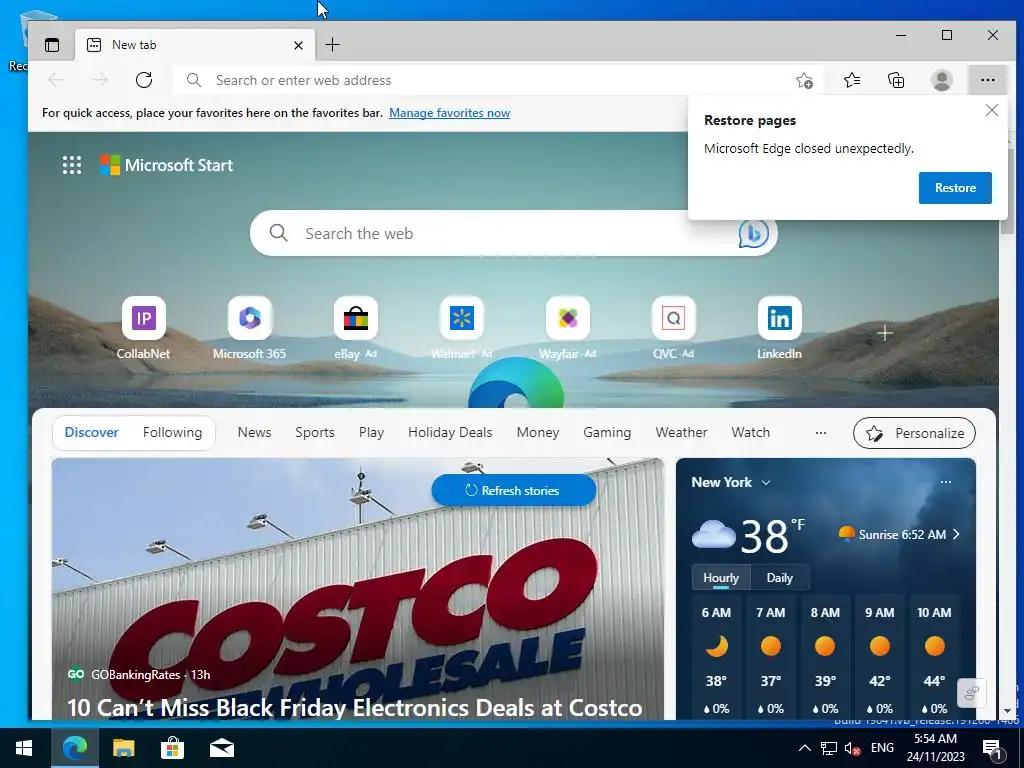Open the tab actions menu icon
This screenshot has height=768, width=1024.
(52, 45)
